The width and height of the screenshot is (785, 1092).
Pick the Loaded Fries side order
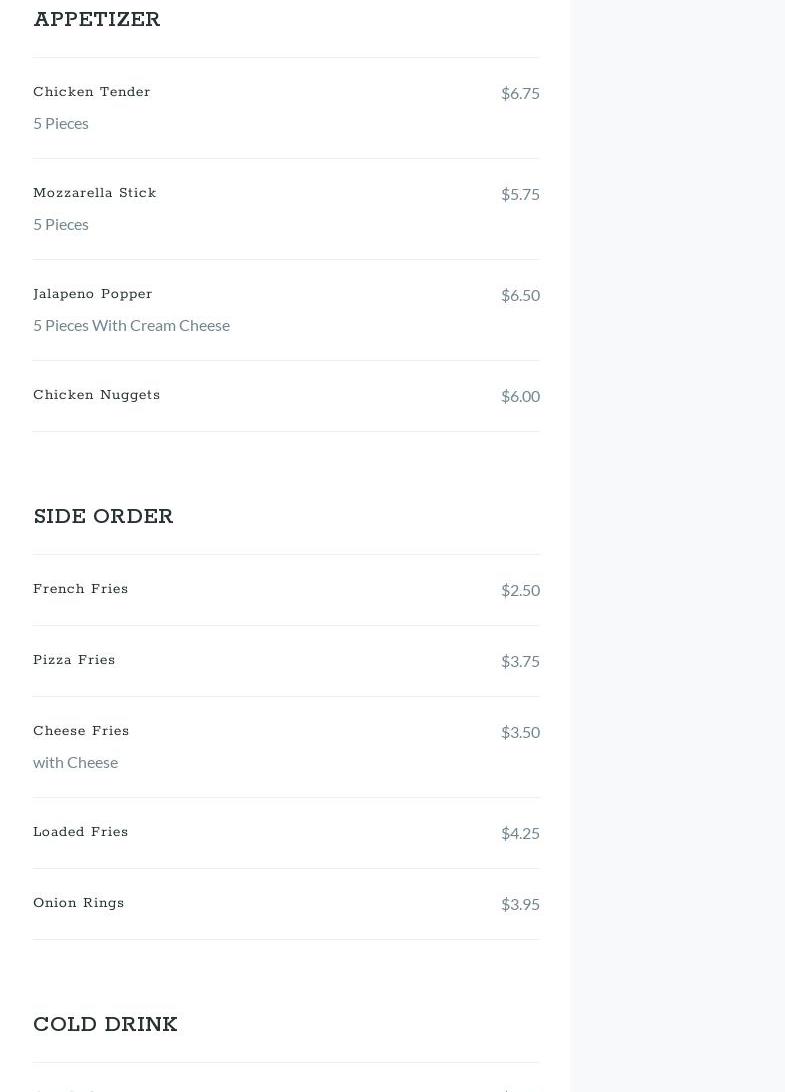coord(81,832)
